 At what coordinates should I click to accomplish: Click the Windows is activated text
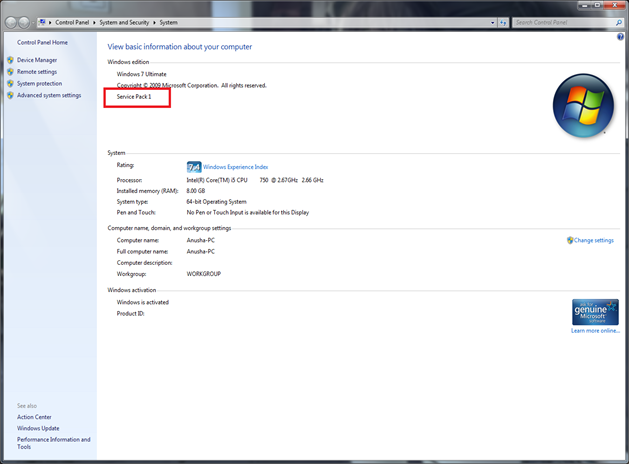click(x=142, y=302)
